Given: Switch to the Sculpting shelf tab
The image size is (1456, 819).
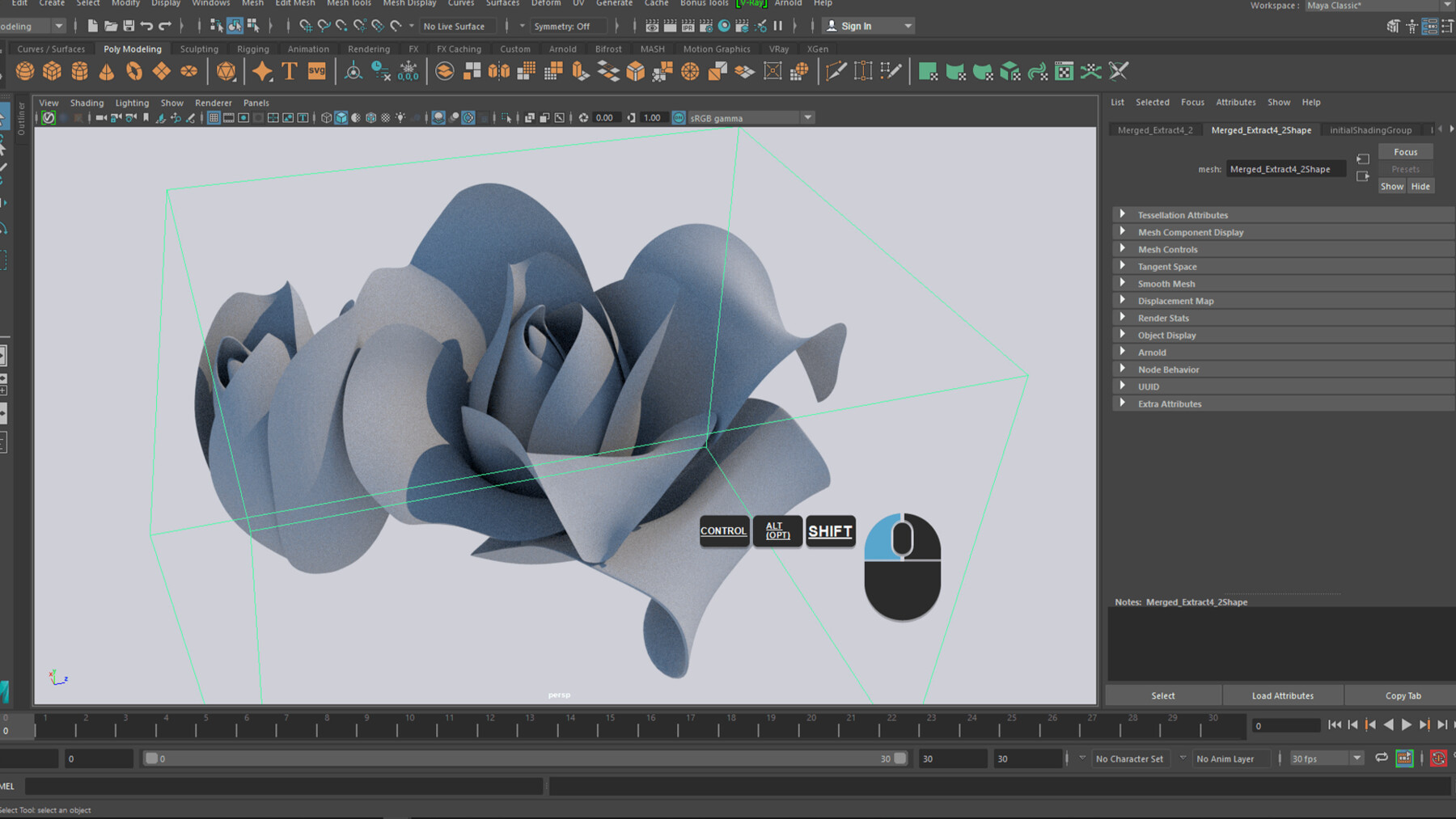Looking at the screenshot, I should (x=198, y=49).
